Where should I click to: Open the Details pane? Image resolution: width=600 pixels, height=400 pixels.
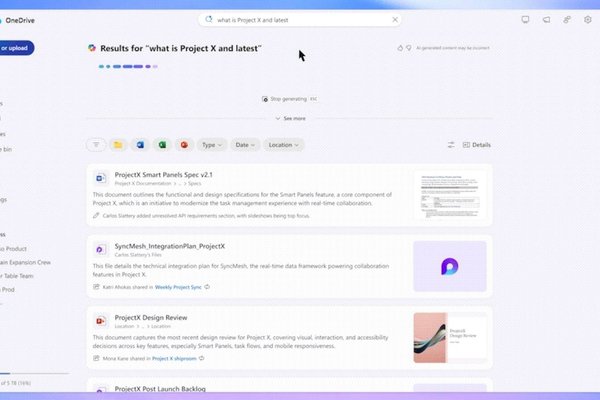pos(477,145)
